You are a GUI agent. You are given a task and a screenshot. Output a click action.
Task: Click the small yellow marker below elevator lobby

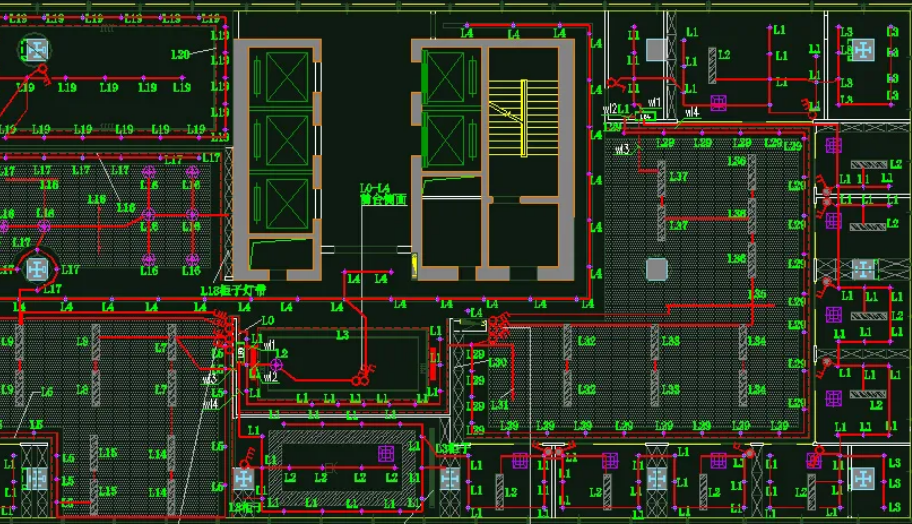pos(415,264)
